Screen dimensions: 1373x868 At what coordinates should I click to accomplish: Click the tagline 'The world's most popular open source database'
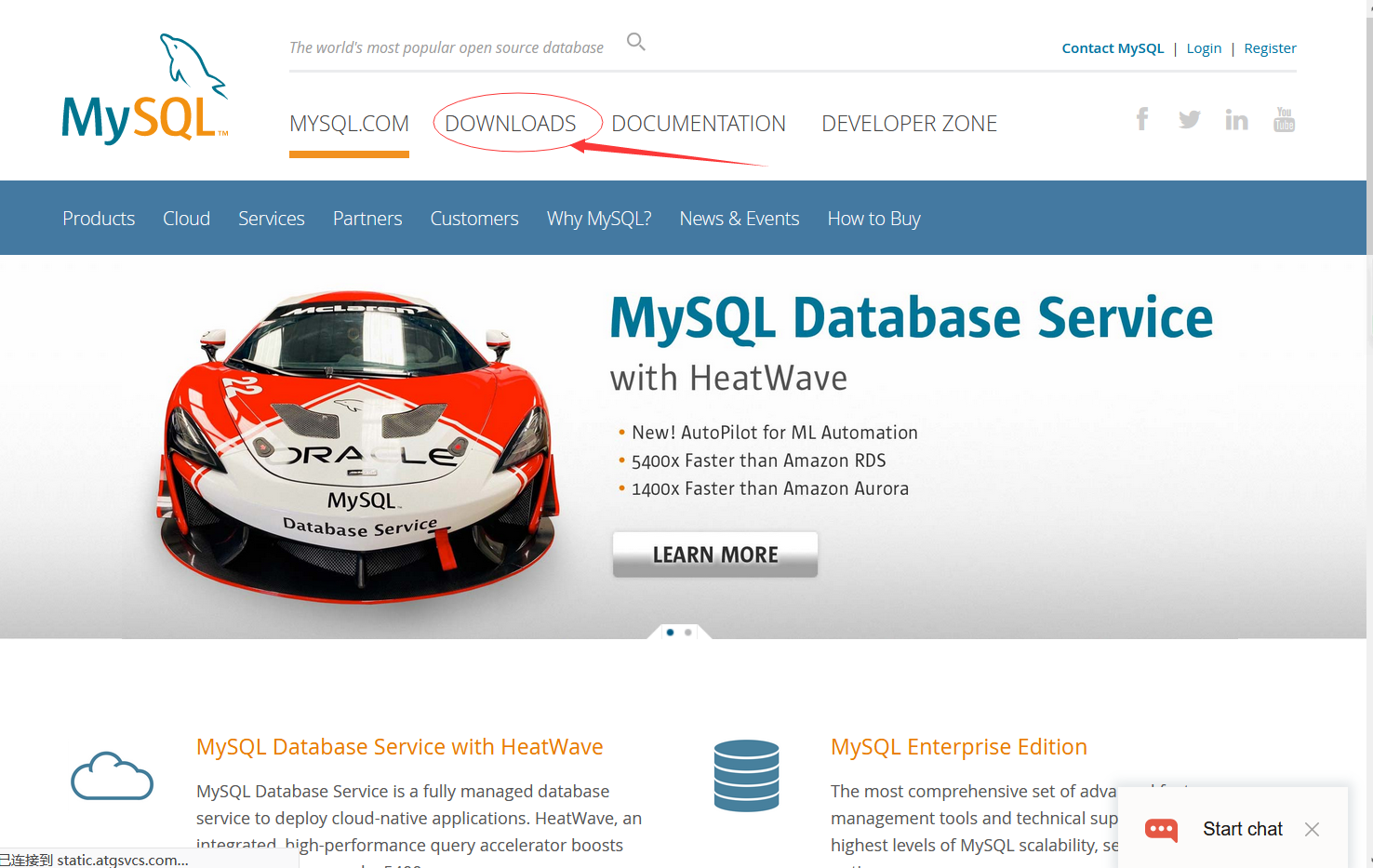tap(447, 47)
